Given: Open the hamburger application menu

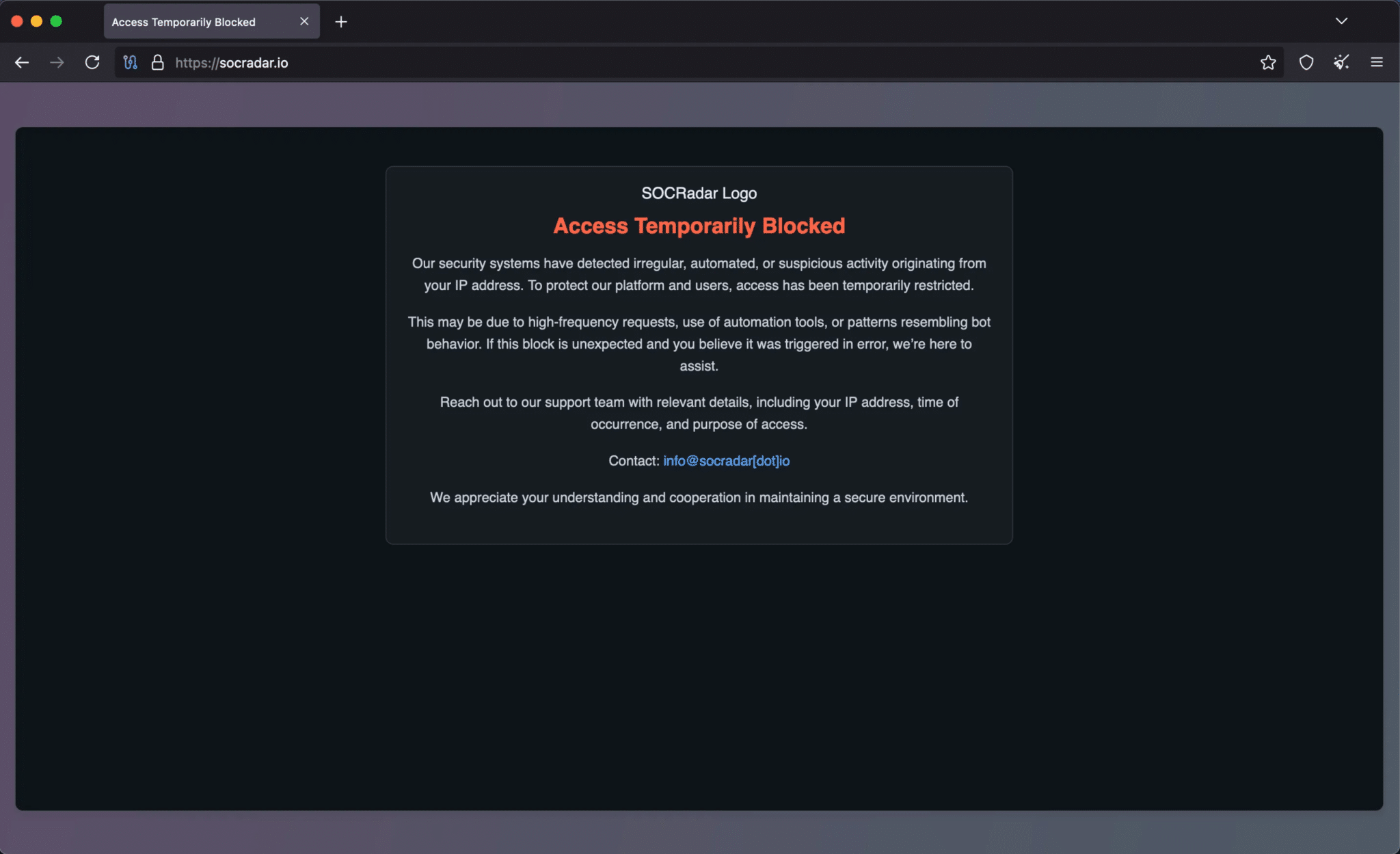Looking at the screenshot, I should pyautogui.click(x=1377, y=62).
